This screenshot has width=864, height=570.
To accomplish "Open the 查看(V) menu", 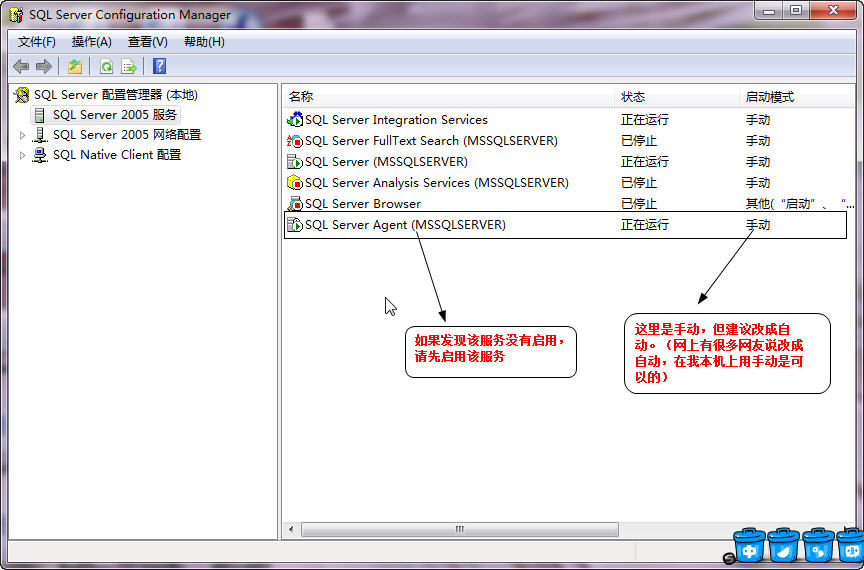I will [x=148, y=42].
